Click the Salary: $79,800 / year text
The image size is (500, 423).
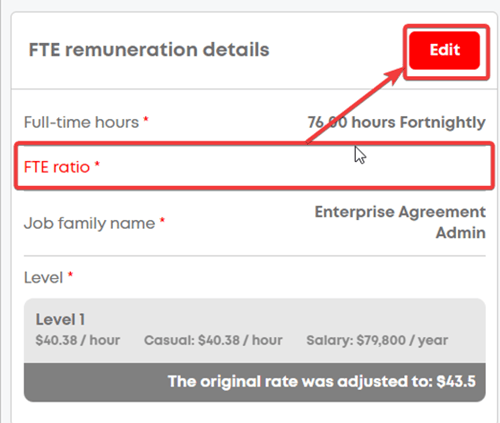(377, 340)
